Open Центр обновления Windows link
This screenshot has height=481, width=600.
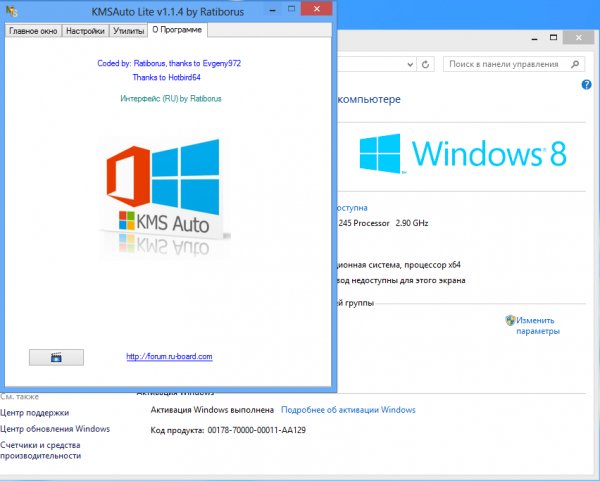55,429
